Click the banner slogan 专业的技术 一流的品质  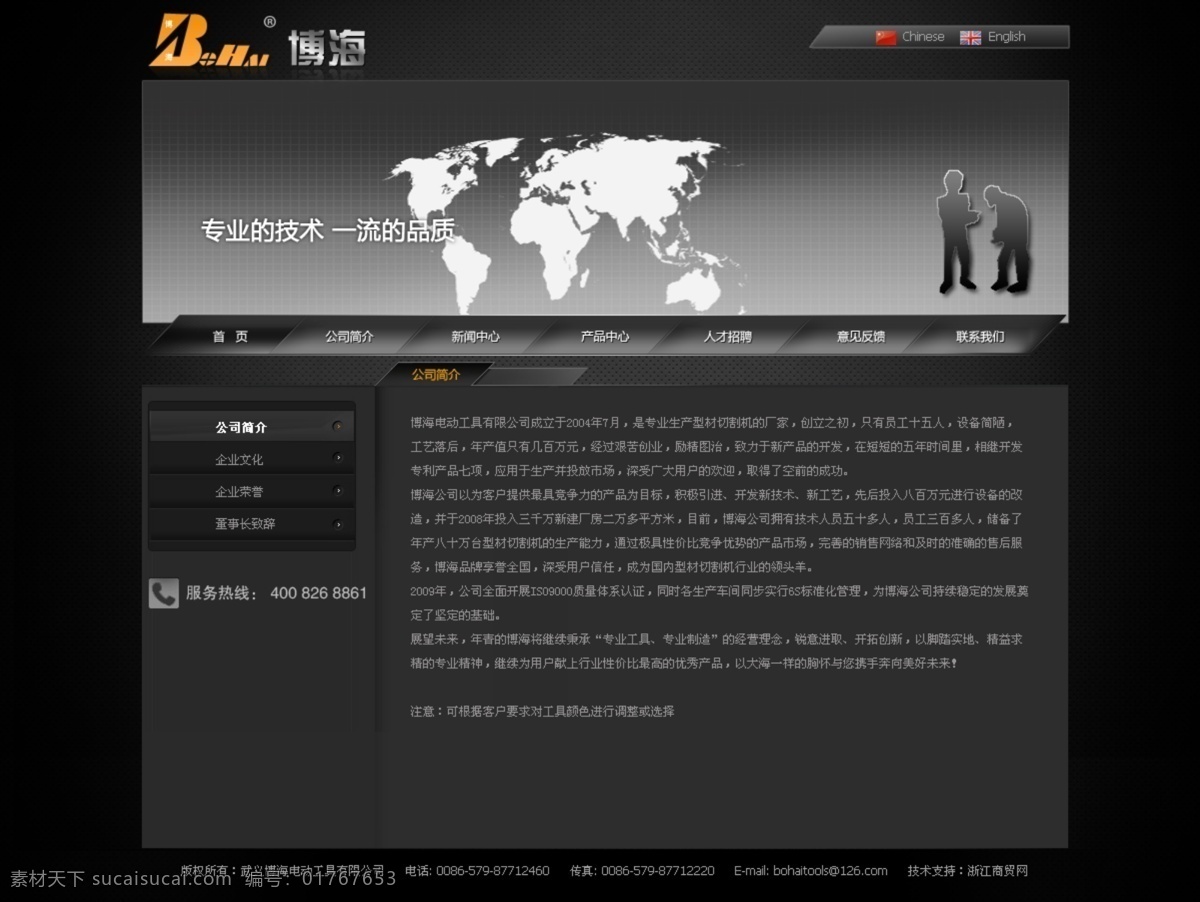pos(328,231)
